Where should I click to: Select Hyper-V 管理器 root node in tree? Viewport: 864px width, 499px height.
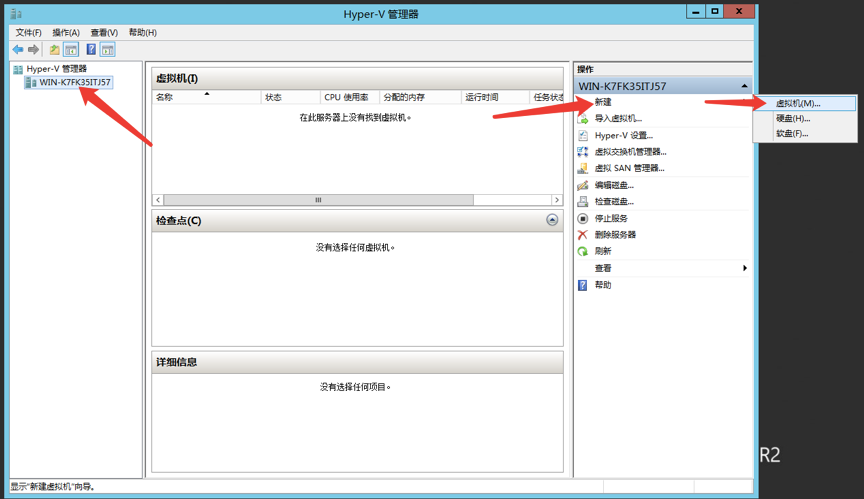(x=57, y=69)
